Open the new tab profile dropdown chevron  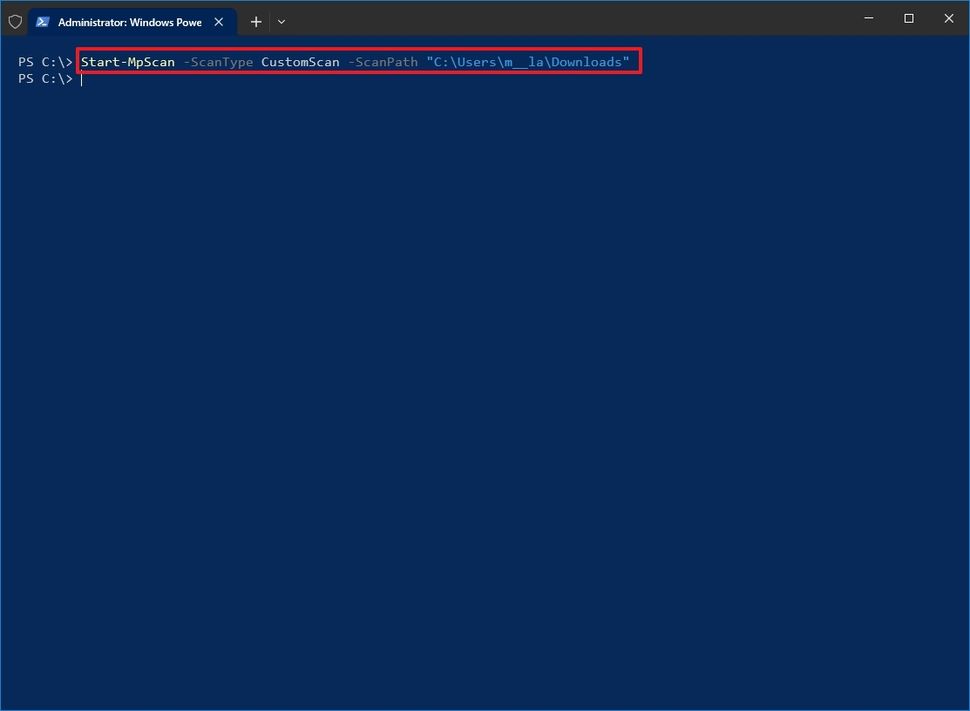(281, 21)
